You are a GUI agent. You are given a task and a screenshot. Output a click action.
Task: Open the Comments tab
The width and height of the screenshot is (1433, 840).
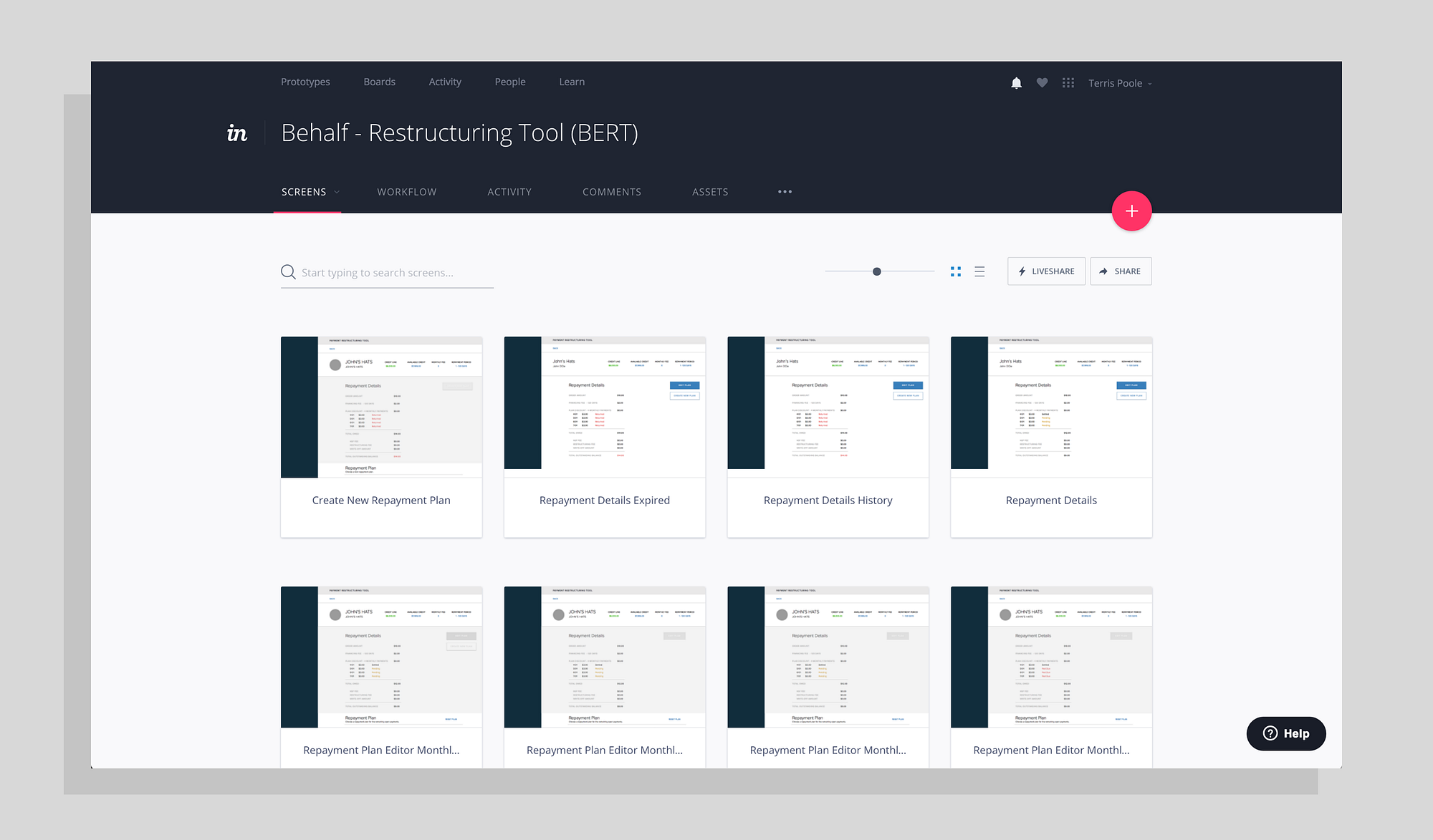pyautogui.click(x=611, y=192)
